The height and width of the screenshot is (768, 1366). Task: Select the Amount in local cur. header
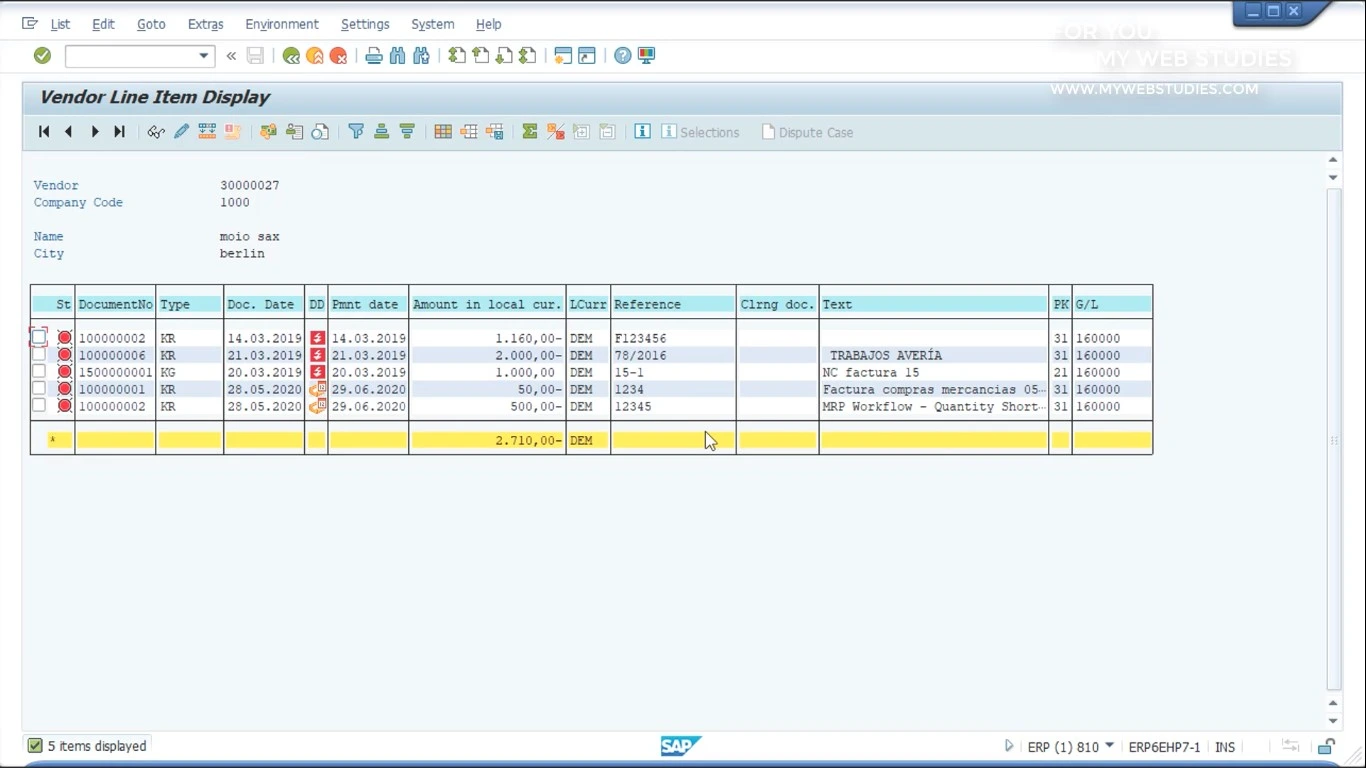pyautogui.click(x=487, y=304)
